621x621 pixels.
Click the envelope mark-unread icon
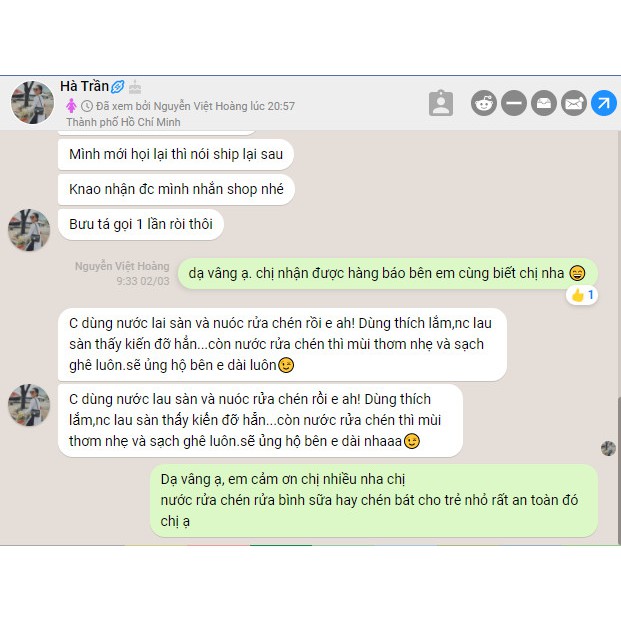click(x=573, y=103)
